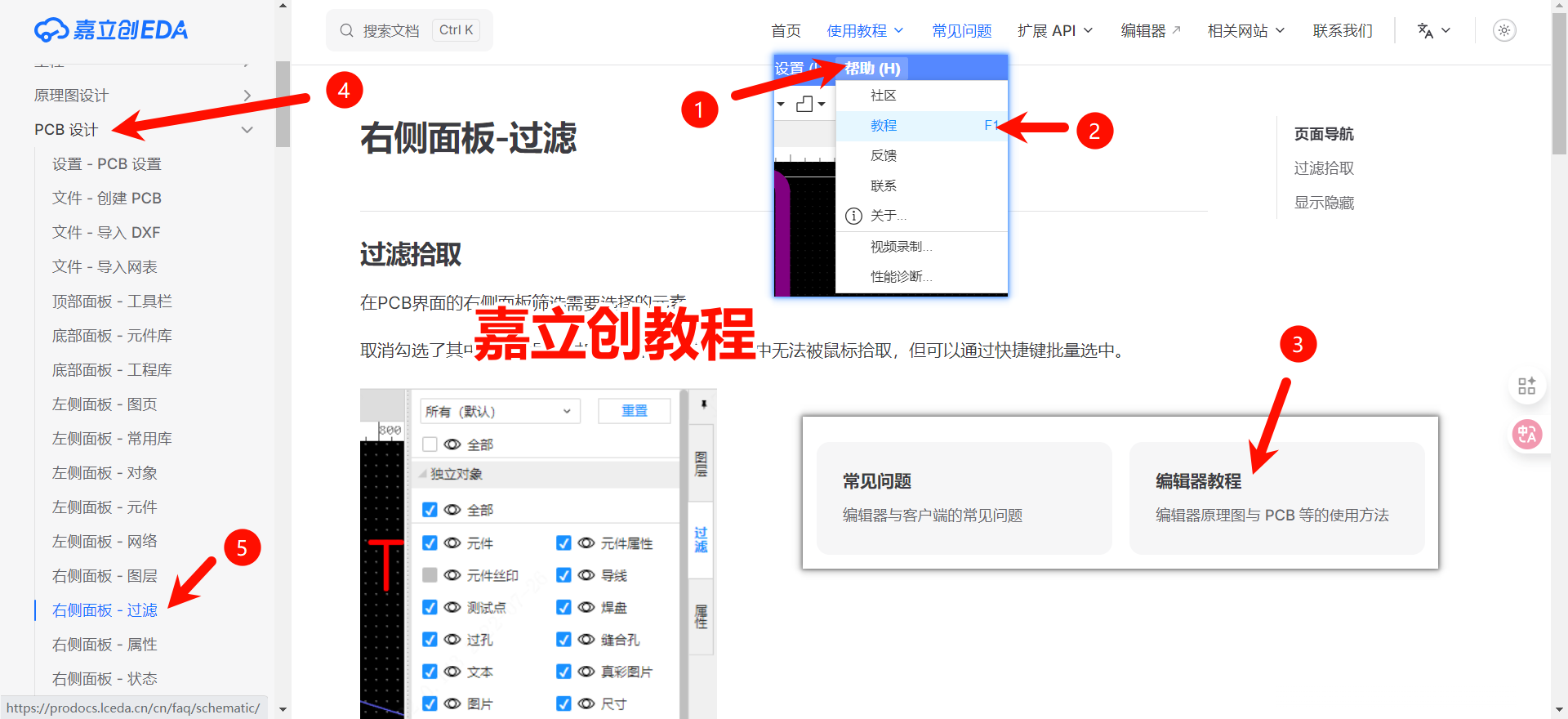Toggle eye icon for 文本
This screenshot has width=1568, height=719.
pyautogui.click(x=452, y=672)
